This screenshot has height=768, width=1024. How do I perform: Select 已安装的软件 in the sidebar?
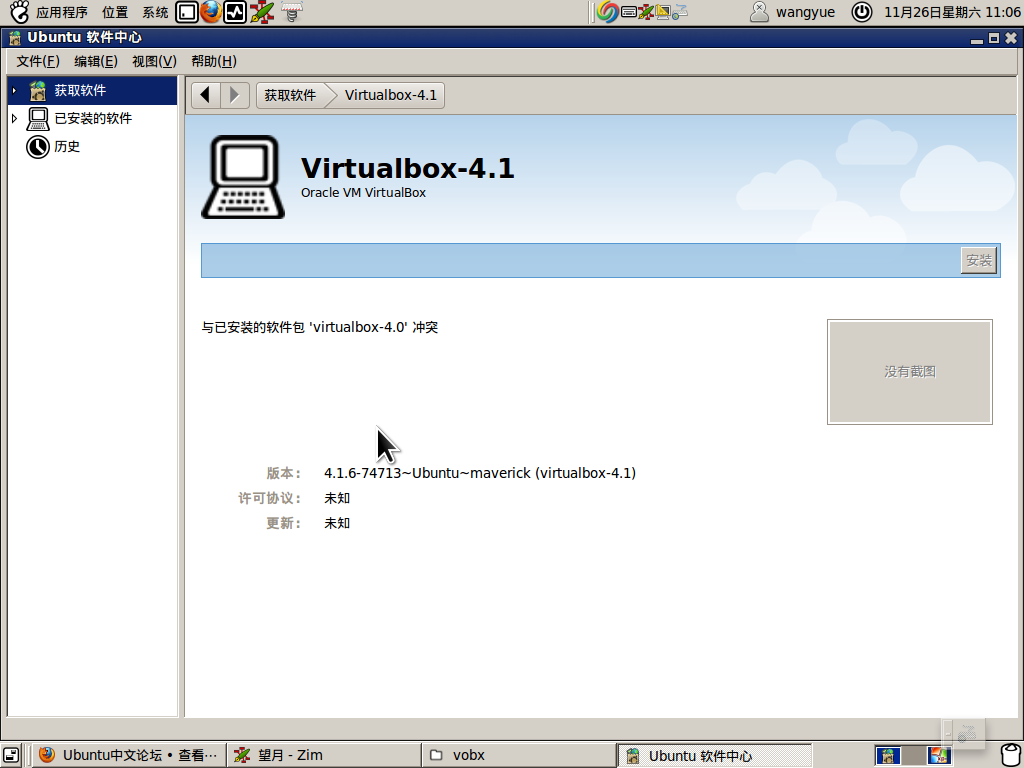(92, 118)
